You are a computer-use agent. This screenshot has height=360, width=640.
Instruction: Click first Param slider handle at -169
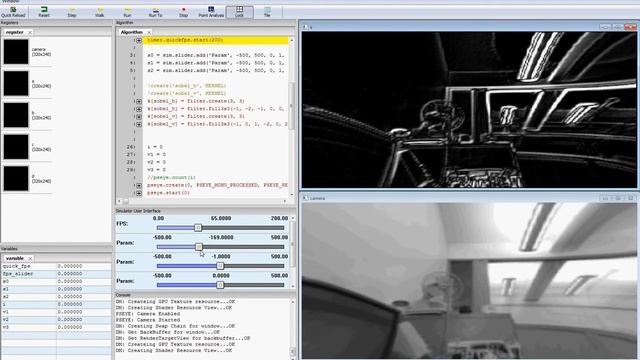(199, 247)
